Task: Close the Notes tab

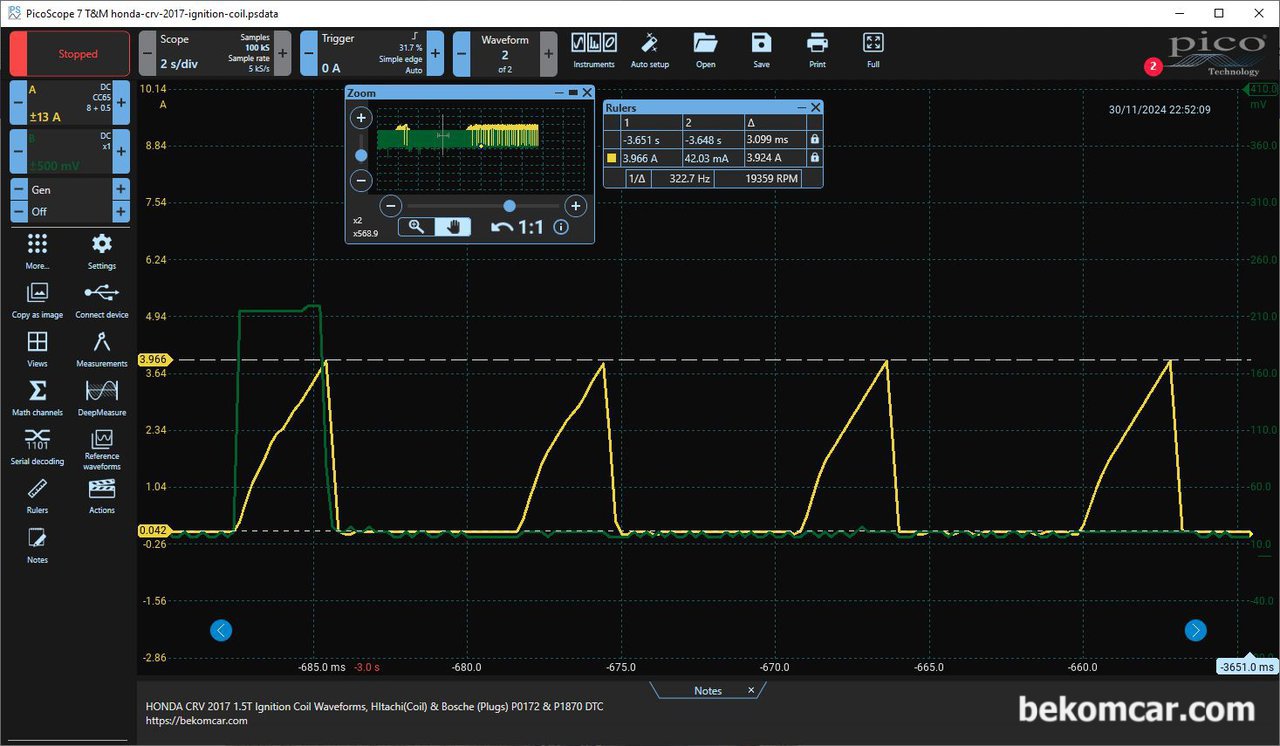Action: [x=751, y=691]
